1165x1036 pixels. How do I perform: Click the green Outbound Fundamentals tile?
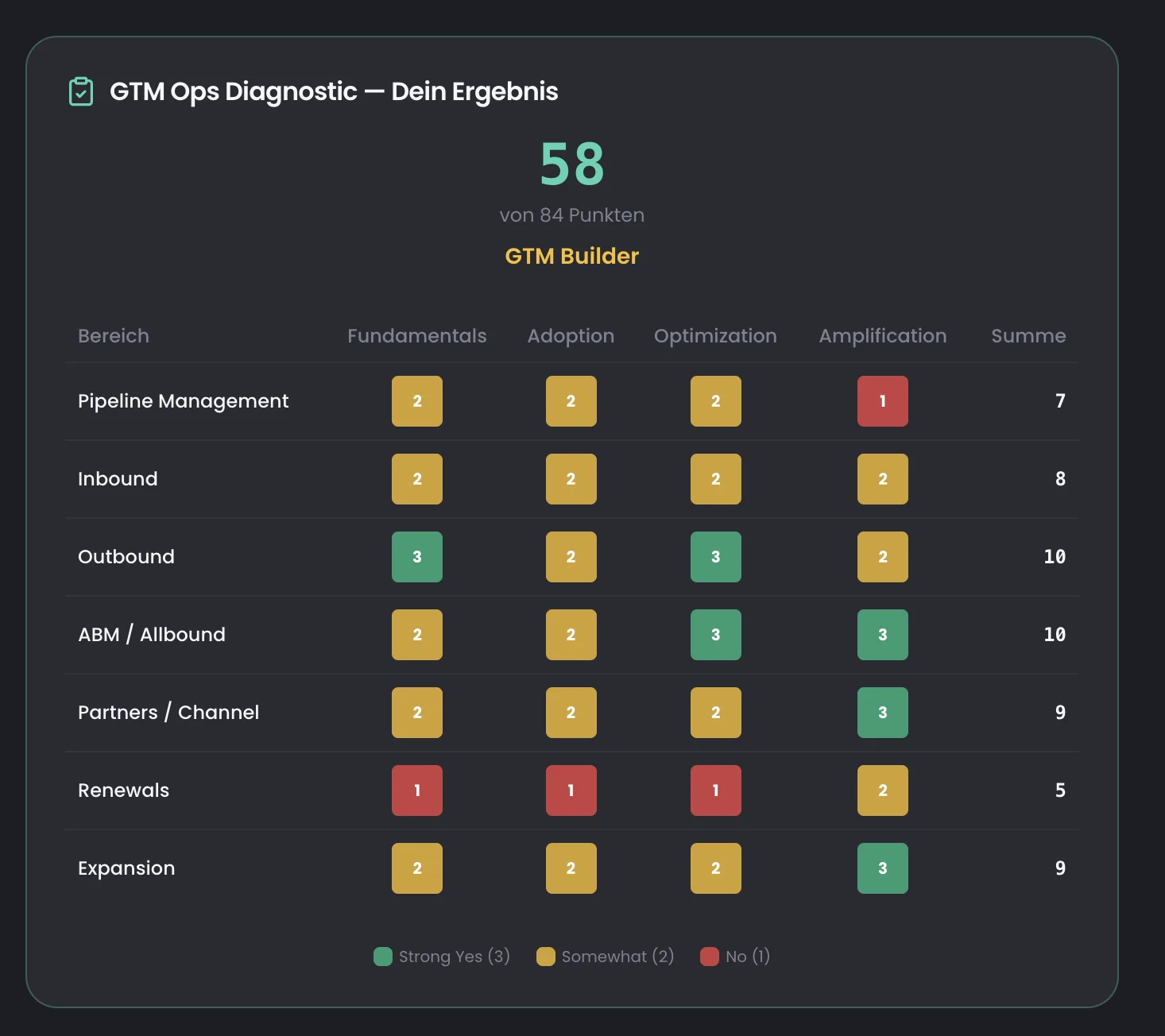(417, 557)
